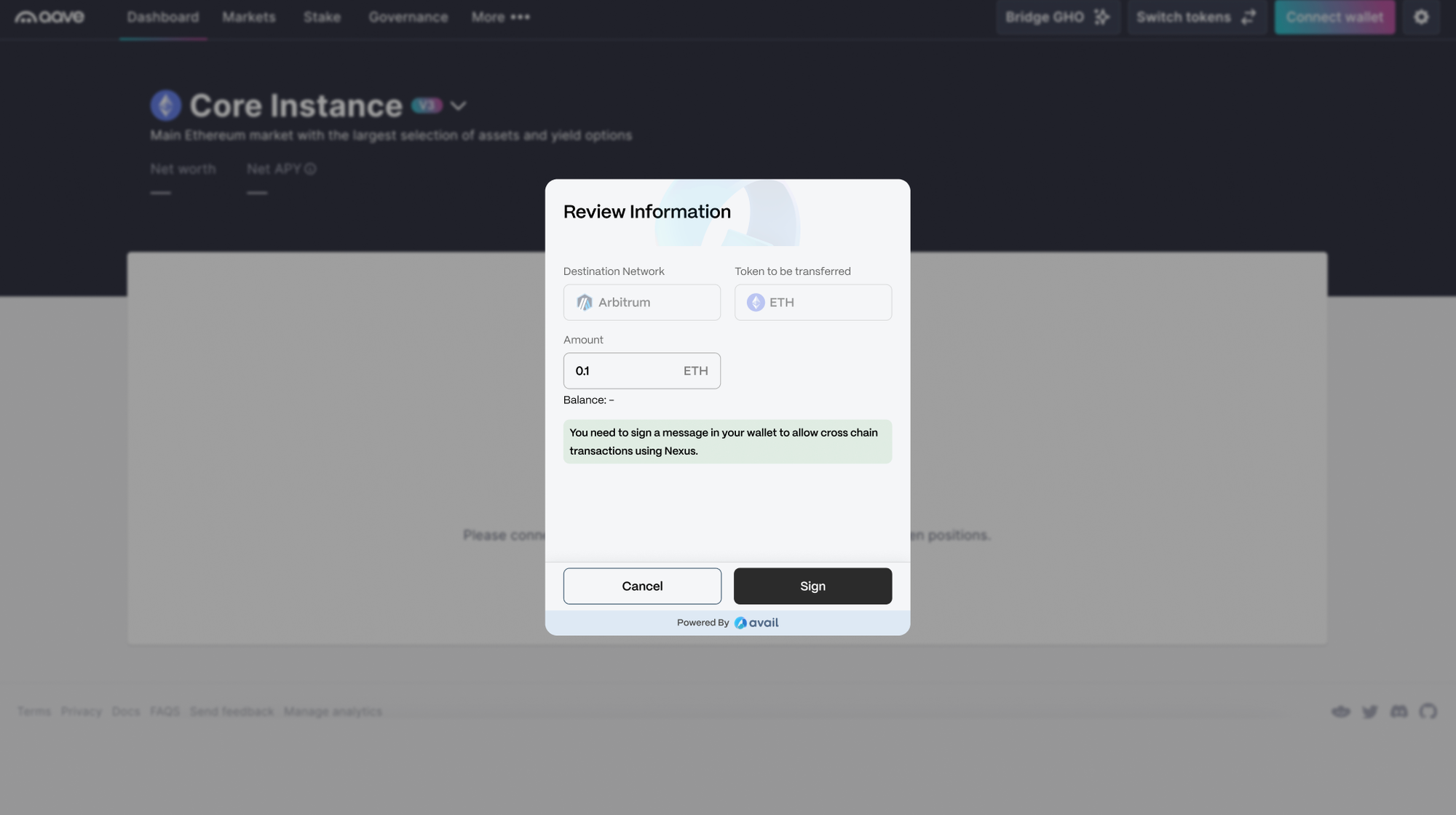Open the ETH token selector

point(812,302)
